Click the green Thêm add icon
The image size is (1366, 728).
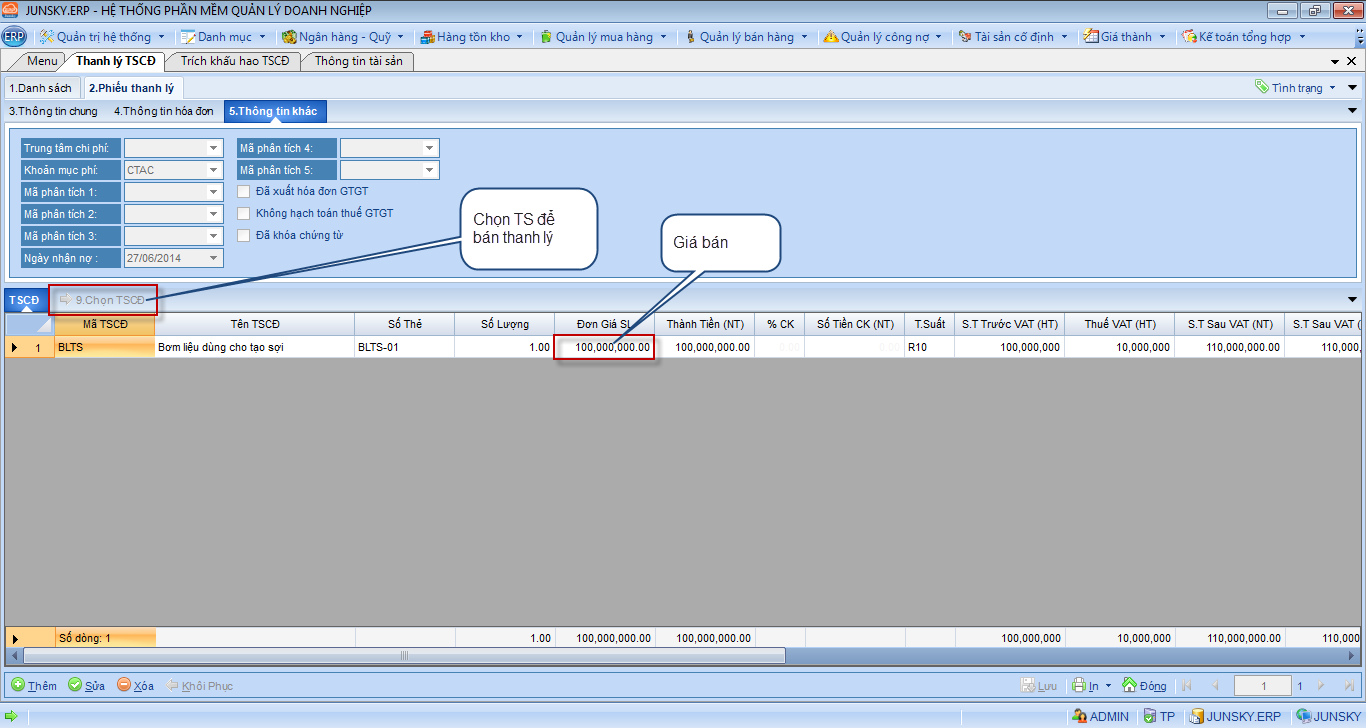click(18, 685)
